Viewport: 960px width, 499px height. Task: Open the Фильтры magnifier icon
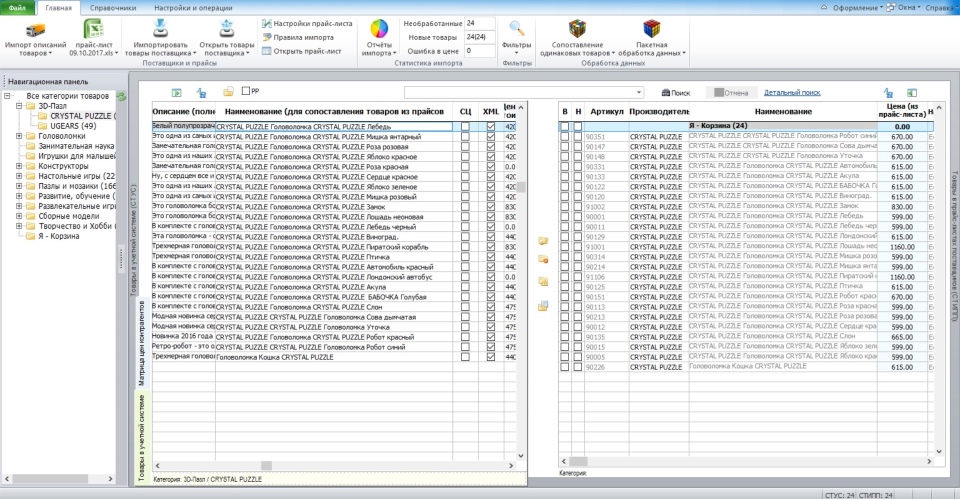tap(517, 28)
